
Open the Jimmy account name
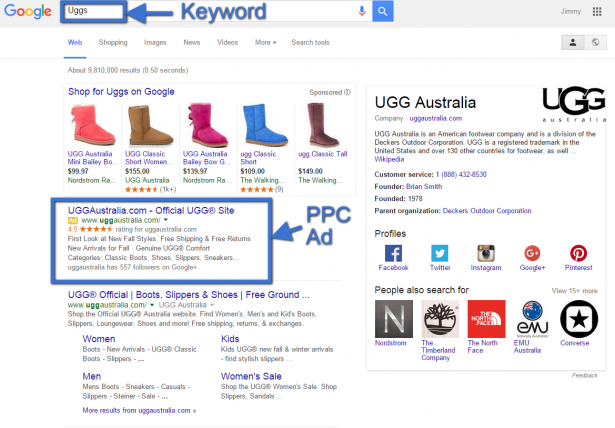(x=571, y=11)
